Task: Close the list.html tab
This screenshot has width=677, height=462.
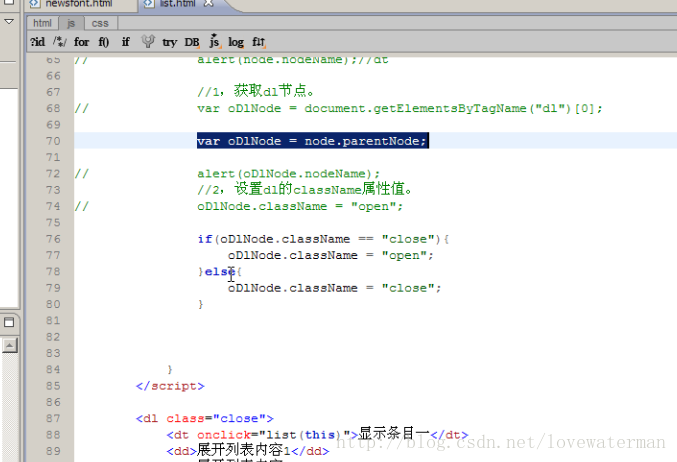Action: (x=209, y=3)
